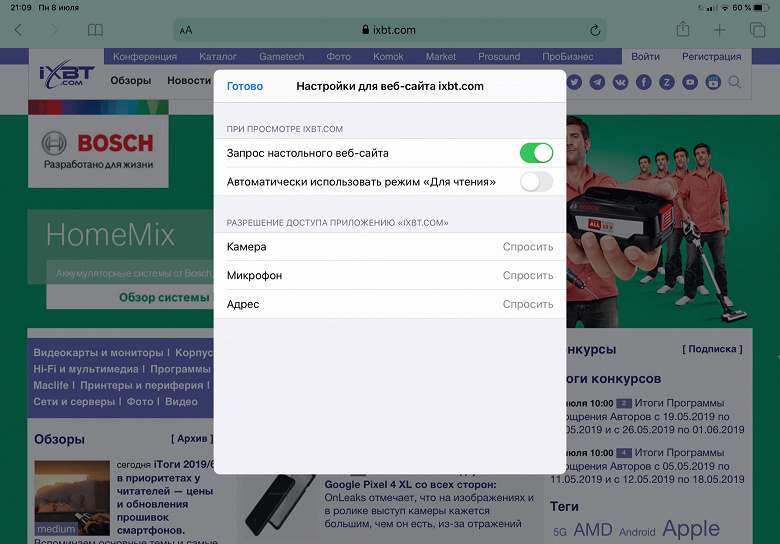Open the Market menu item

(x=440, y=57)
